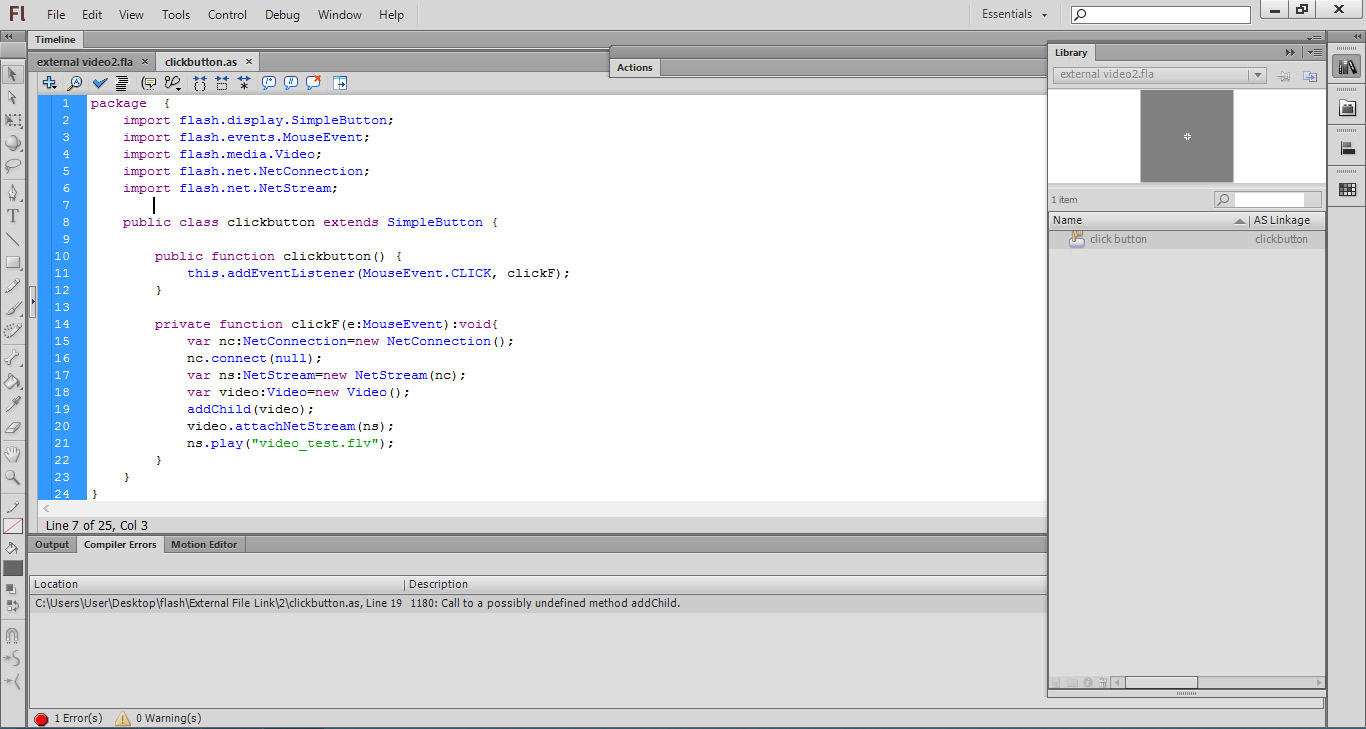Screen dimensions: 1366x729
Task: Click Collapse Between Braces icon
Action: click(200, 83)
